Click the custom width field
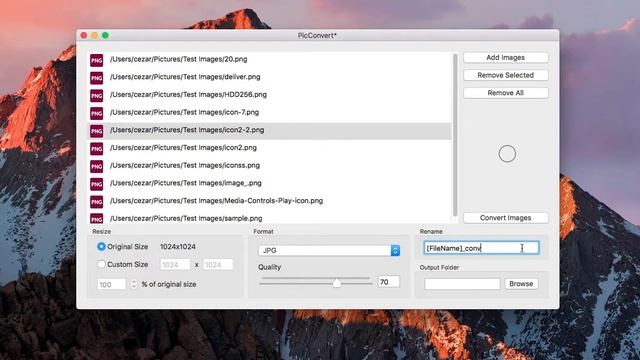 [x=175, y=264]
